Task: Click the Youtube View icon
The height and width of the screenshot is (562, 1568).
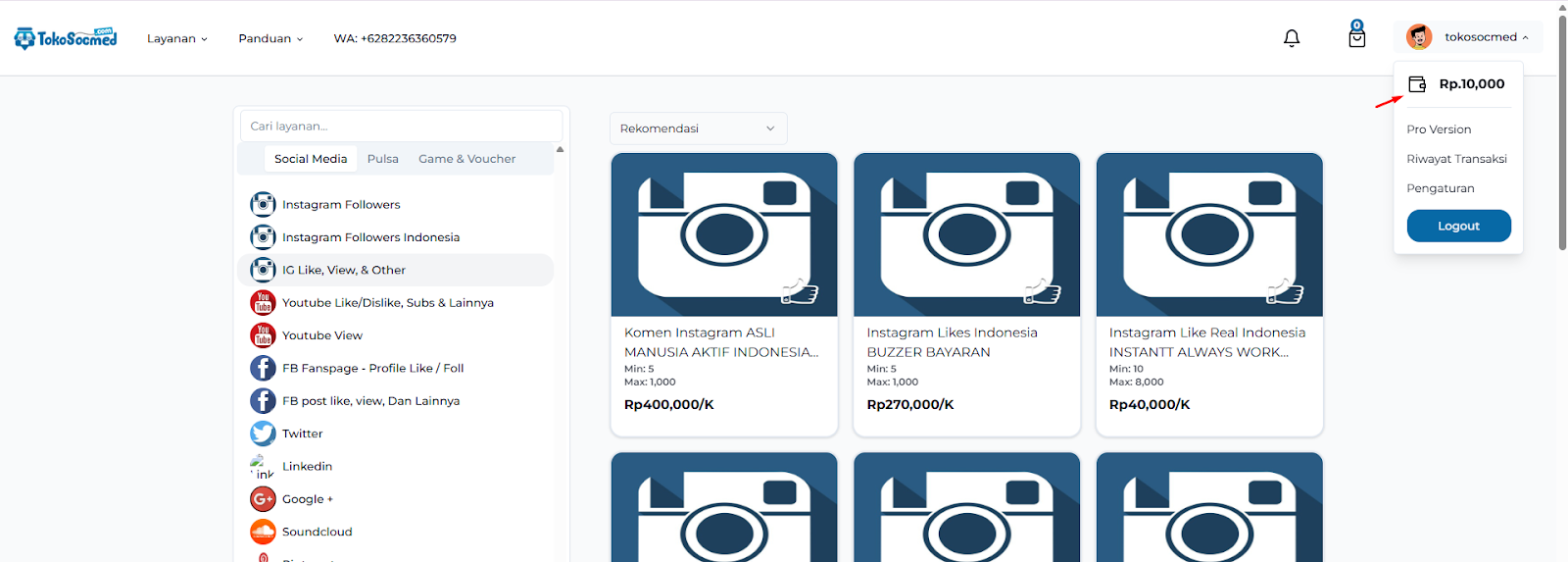Action: 263,335
